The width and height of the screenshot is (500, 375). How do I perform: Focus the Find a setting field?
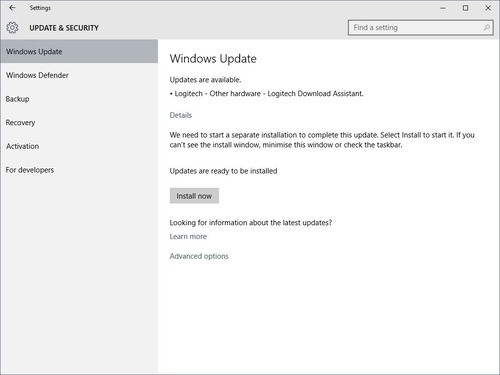(x=421, y=28)
